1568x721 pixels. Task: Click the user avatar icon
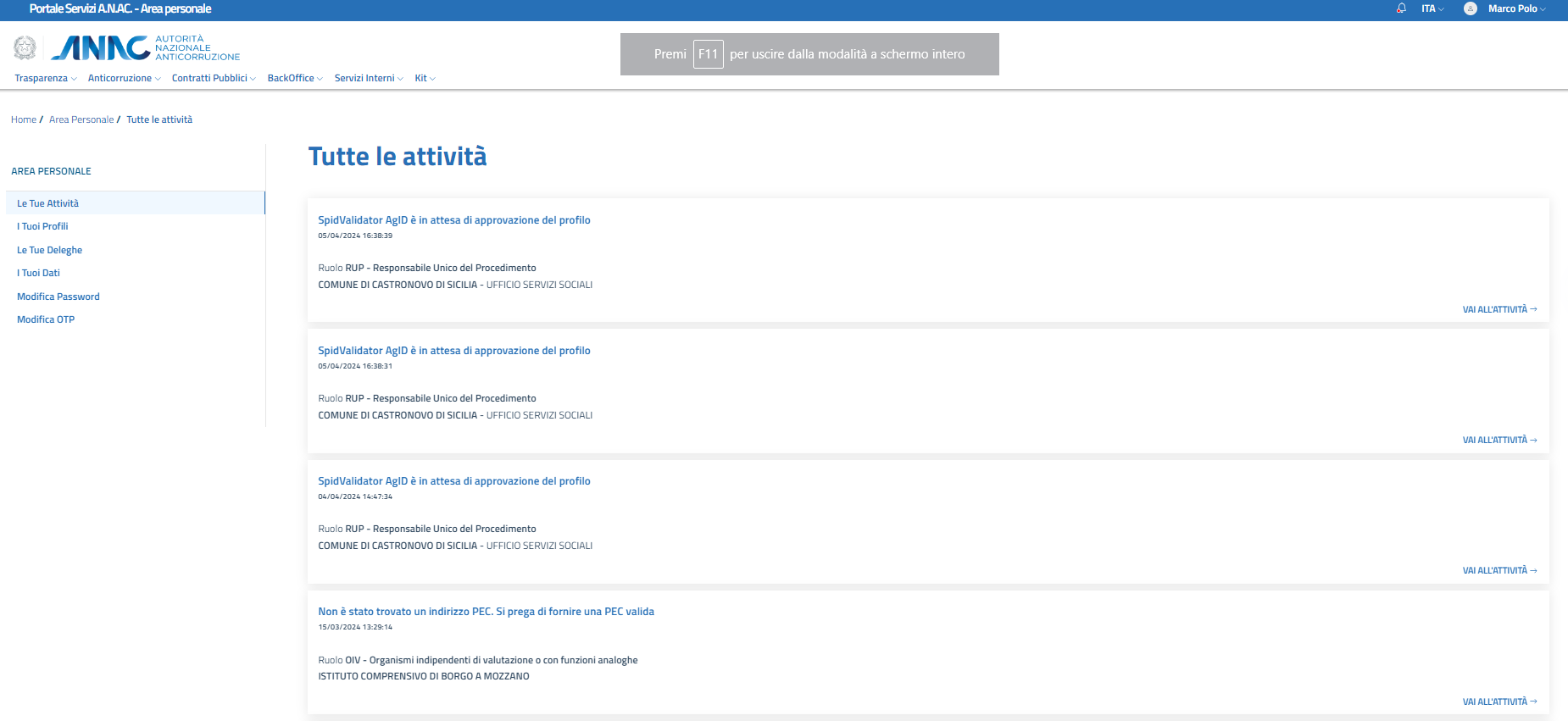1471,8
